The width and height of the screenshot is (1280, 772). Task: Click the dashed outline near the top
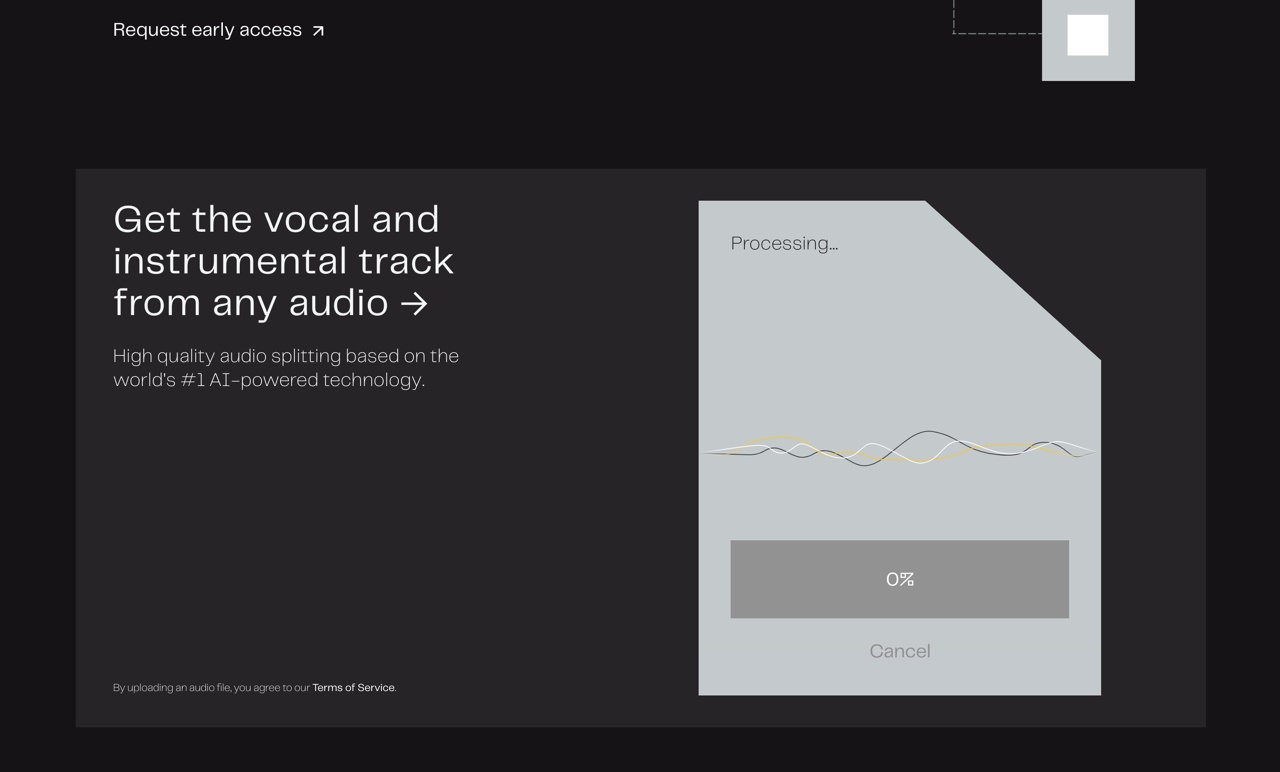coord(995,33)
